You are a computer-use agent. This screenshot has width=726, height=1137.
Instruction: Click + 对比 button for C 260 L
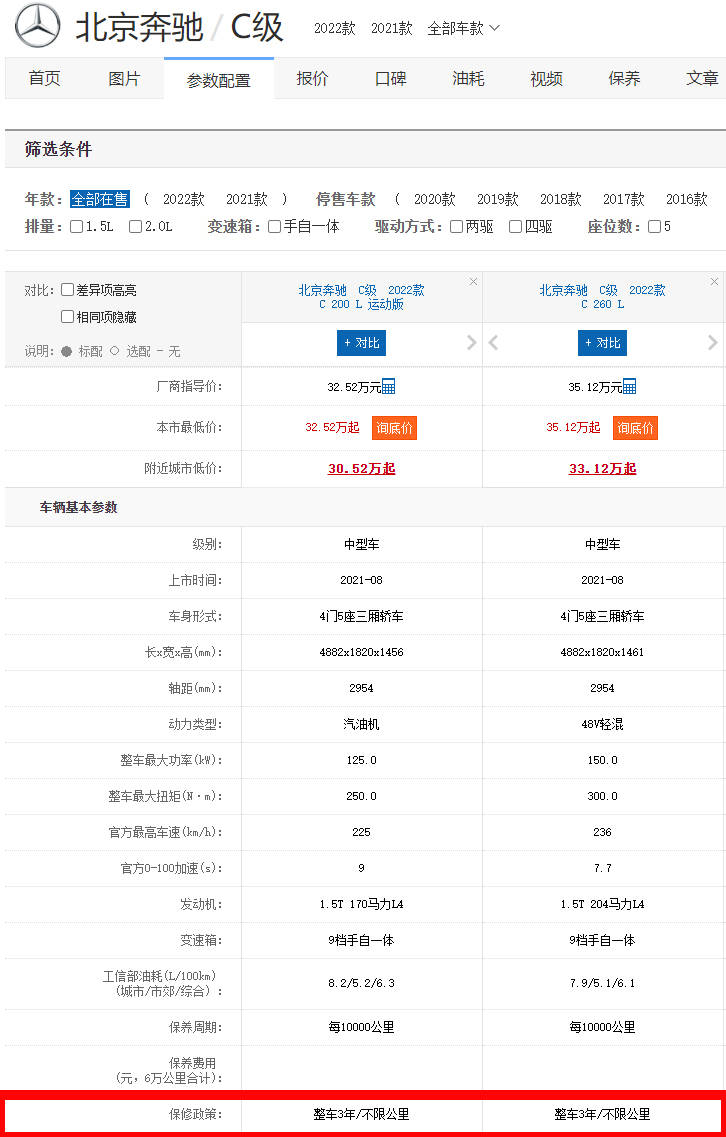tap(602, 343)
